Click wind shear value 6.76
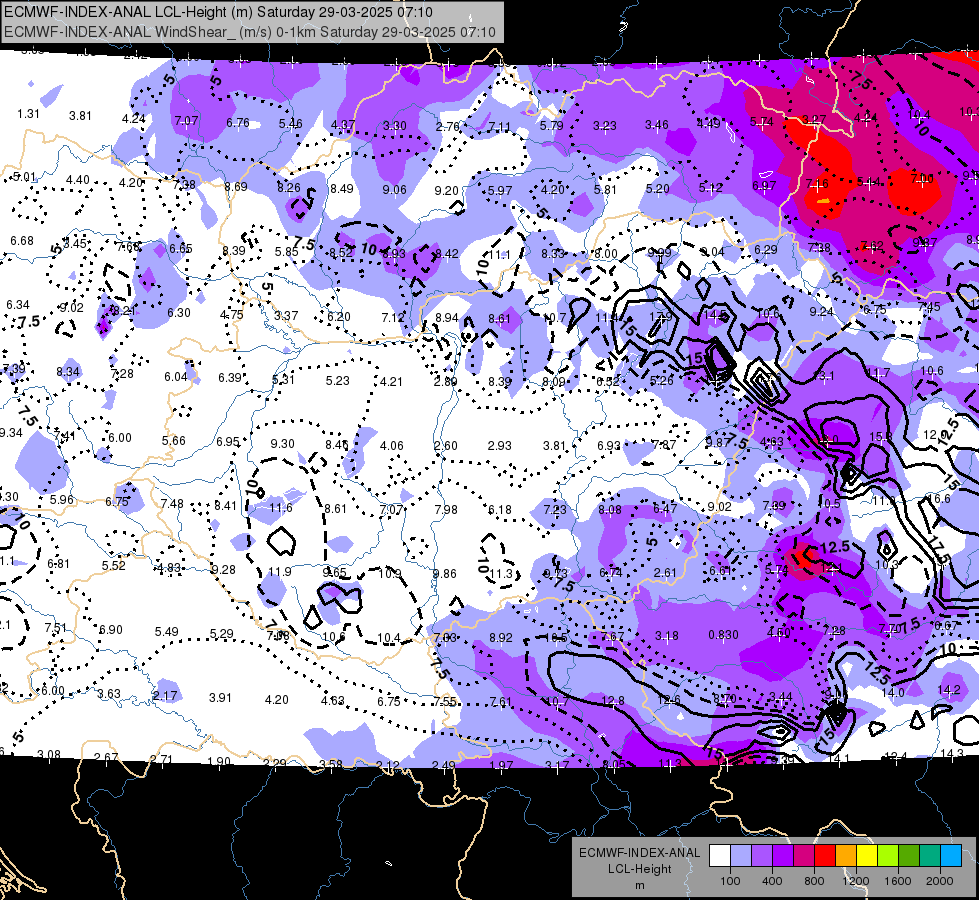 click(238, 122)
